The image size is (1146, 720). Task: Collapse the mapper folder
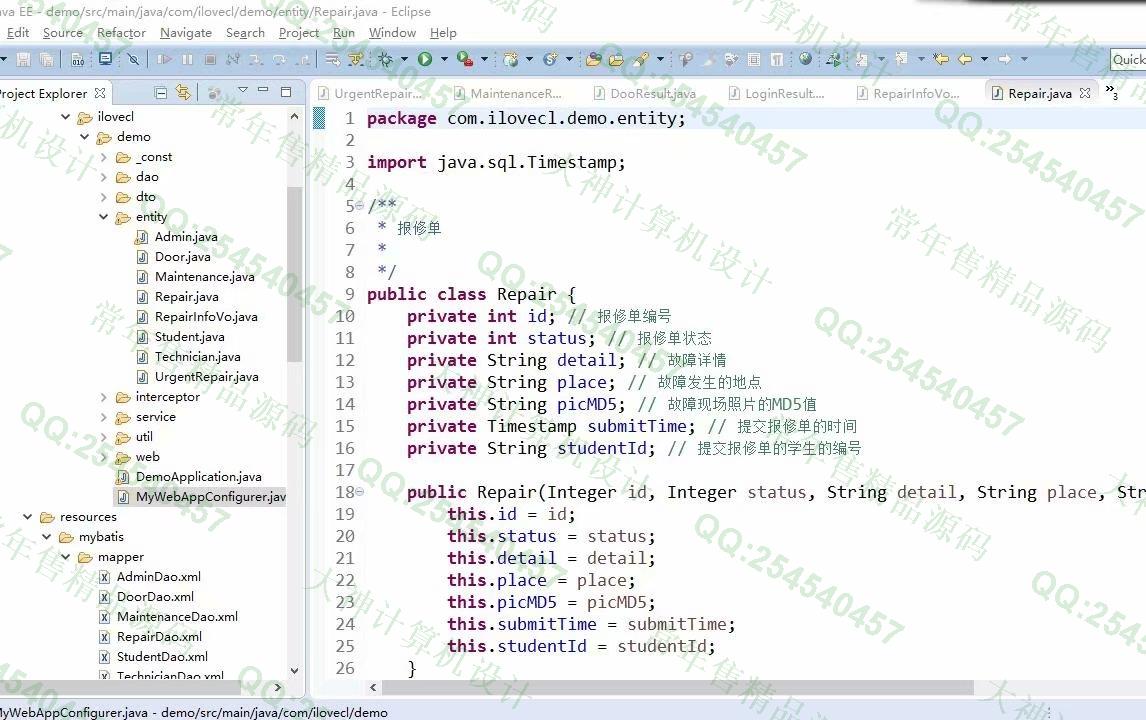(x=66, y=556)
